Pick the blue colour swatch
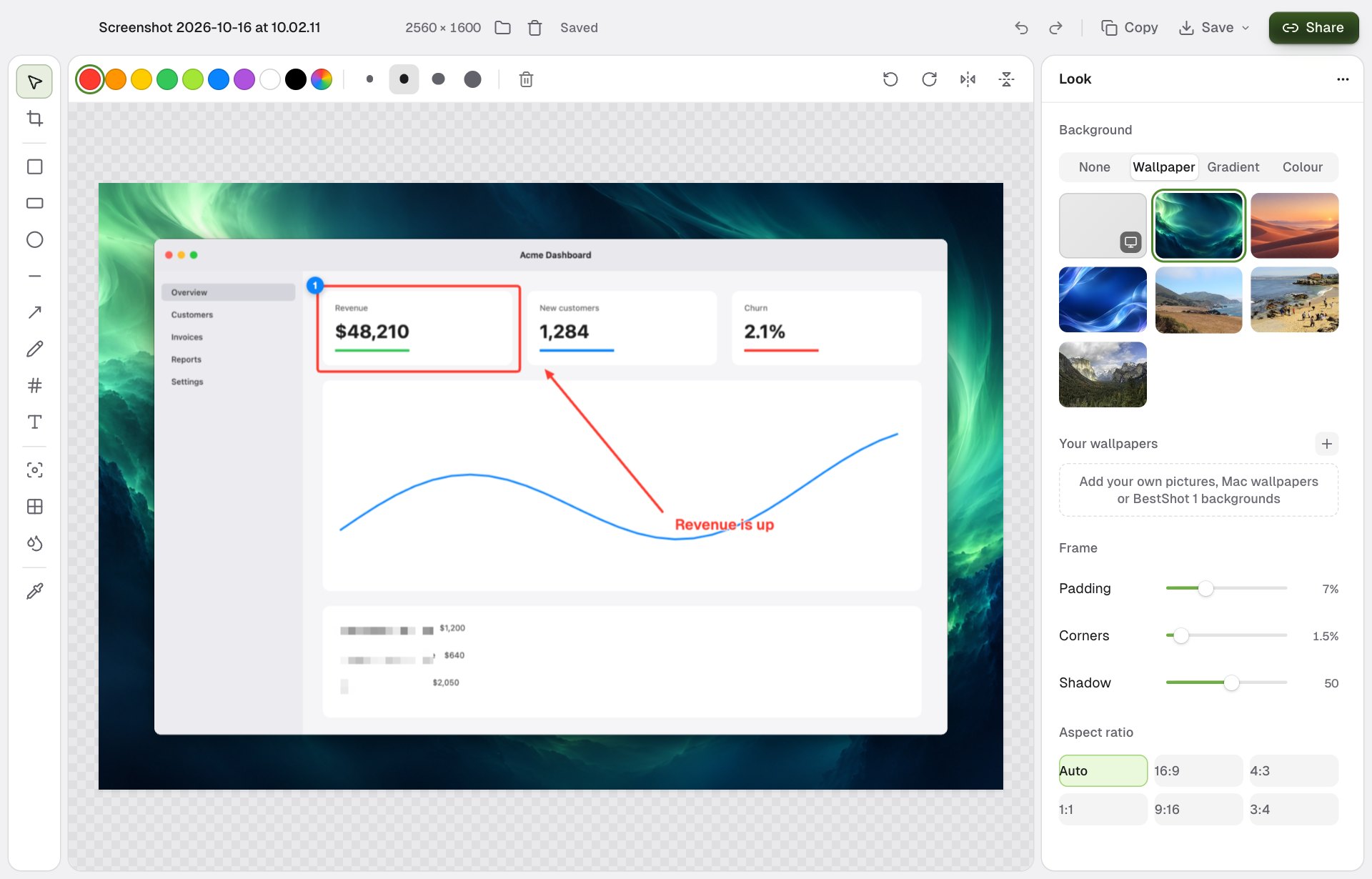 click(219, 79)
